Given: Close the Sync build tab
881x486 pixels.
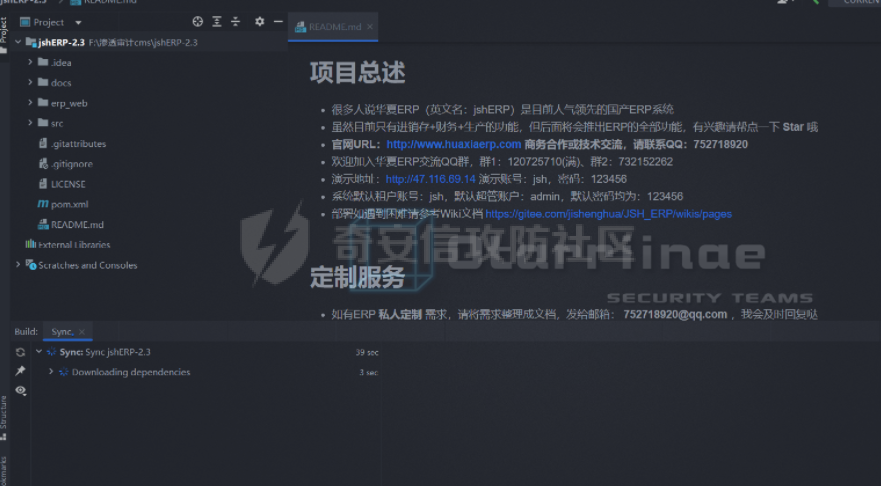Looking at the screenshot, I should tap(82, 332).
